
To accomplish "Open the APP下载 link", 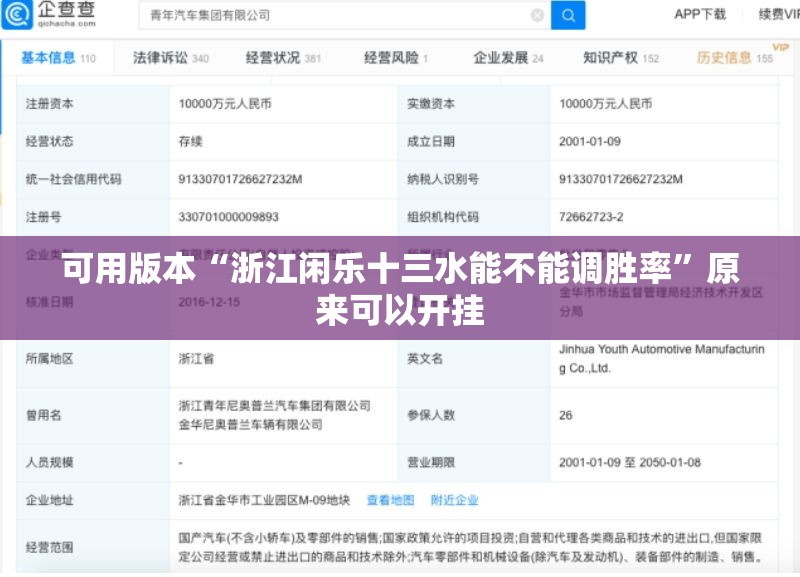I will point(700,14).
